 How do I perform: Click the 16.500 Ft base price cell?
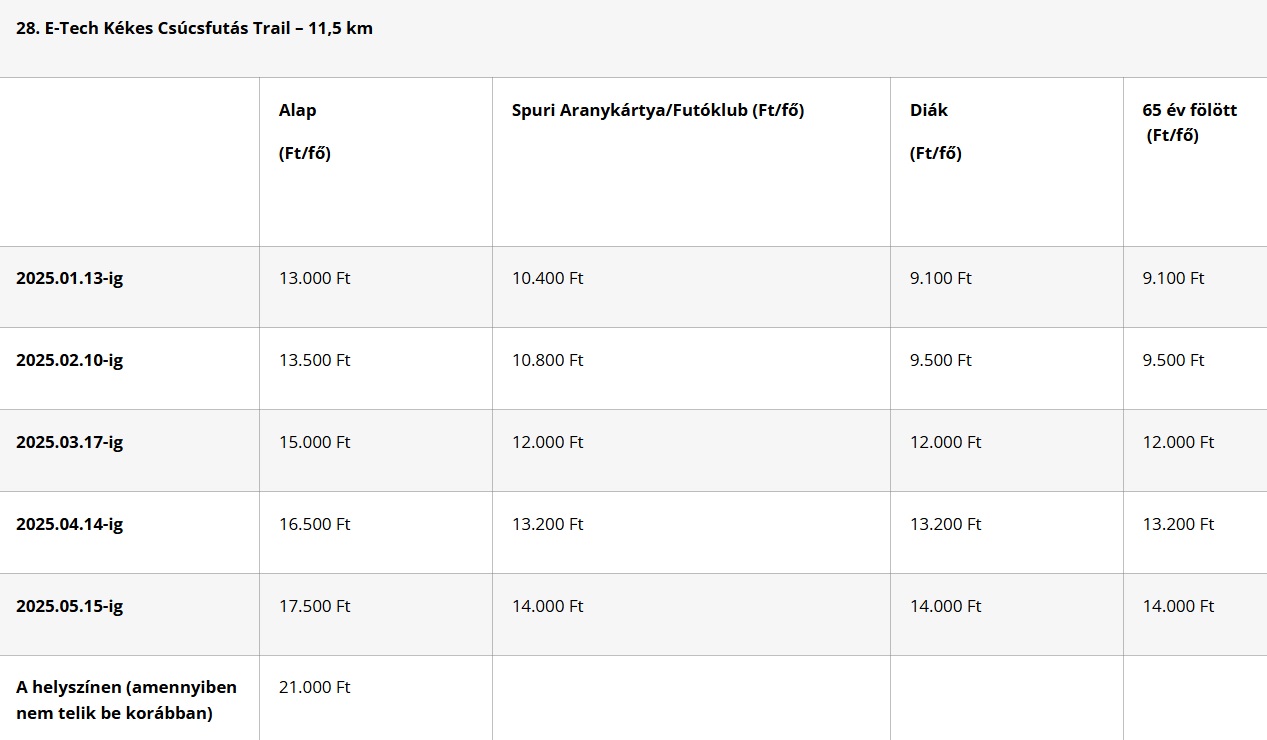(x=315, y=524)
